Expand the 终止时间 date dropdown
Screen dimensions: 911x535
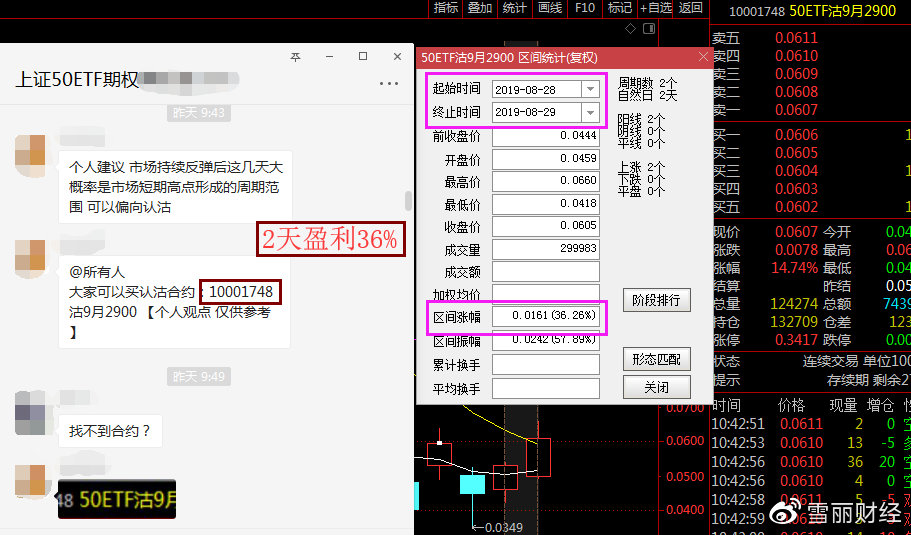(x=590, y=112)
